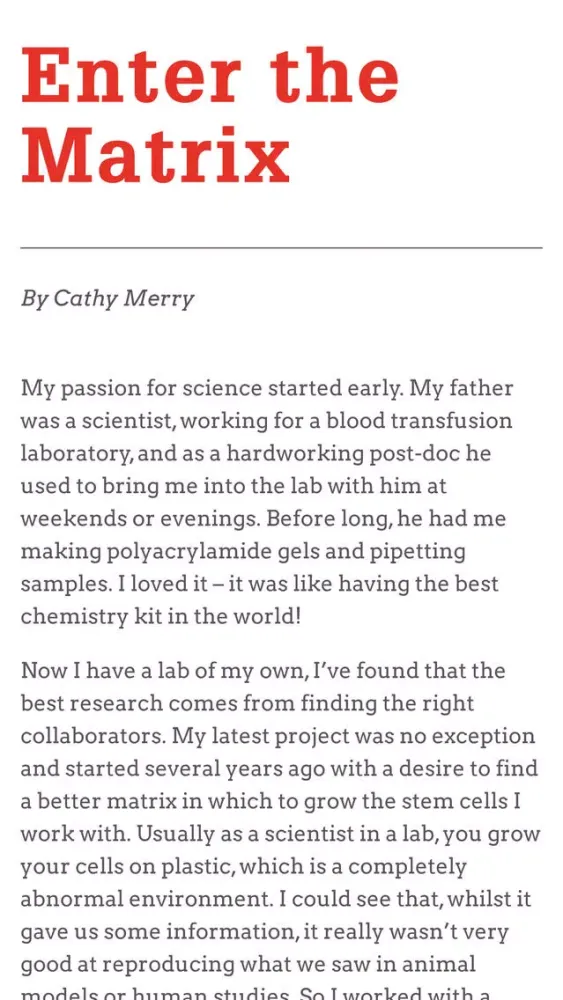This screenshot has height=1000, width=563.
Task: Click the words "abnormal environment" in the text
Action: coord(142,899)
